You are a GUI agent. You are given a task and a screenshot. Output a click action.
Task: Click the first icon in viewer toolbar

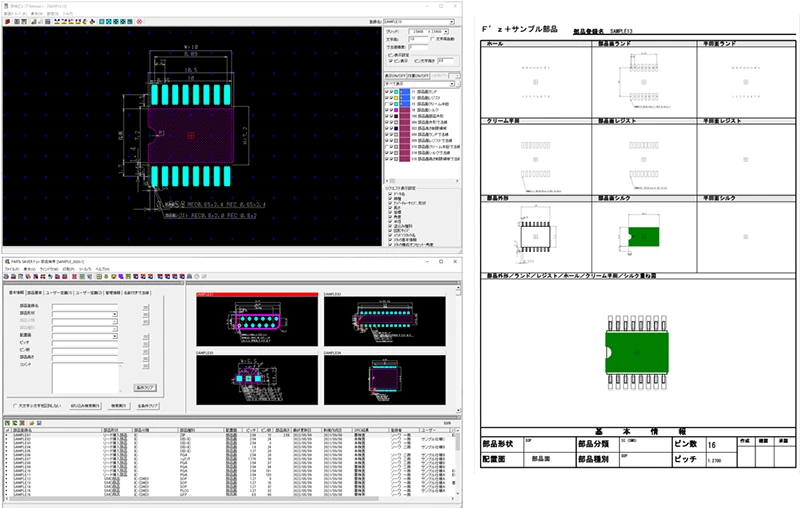click(8, 21)
